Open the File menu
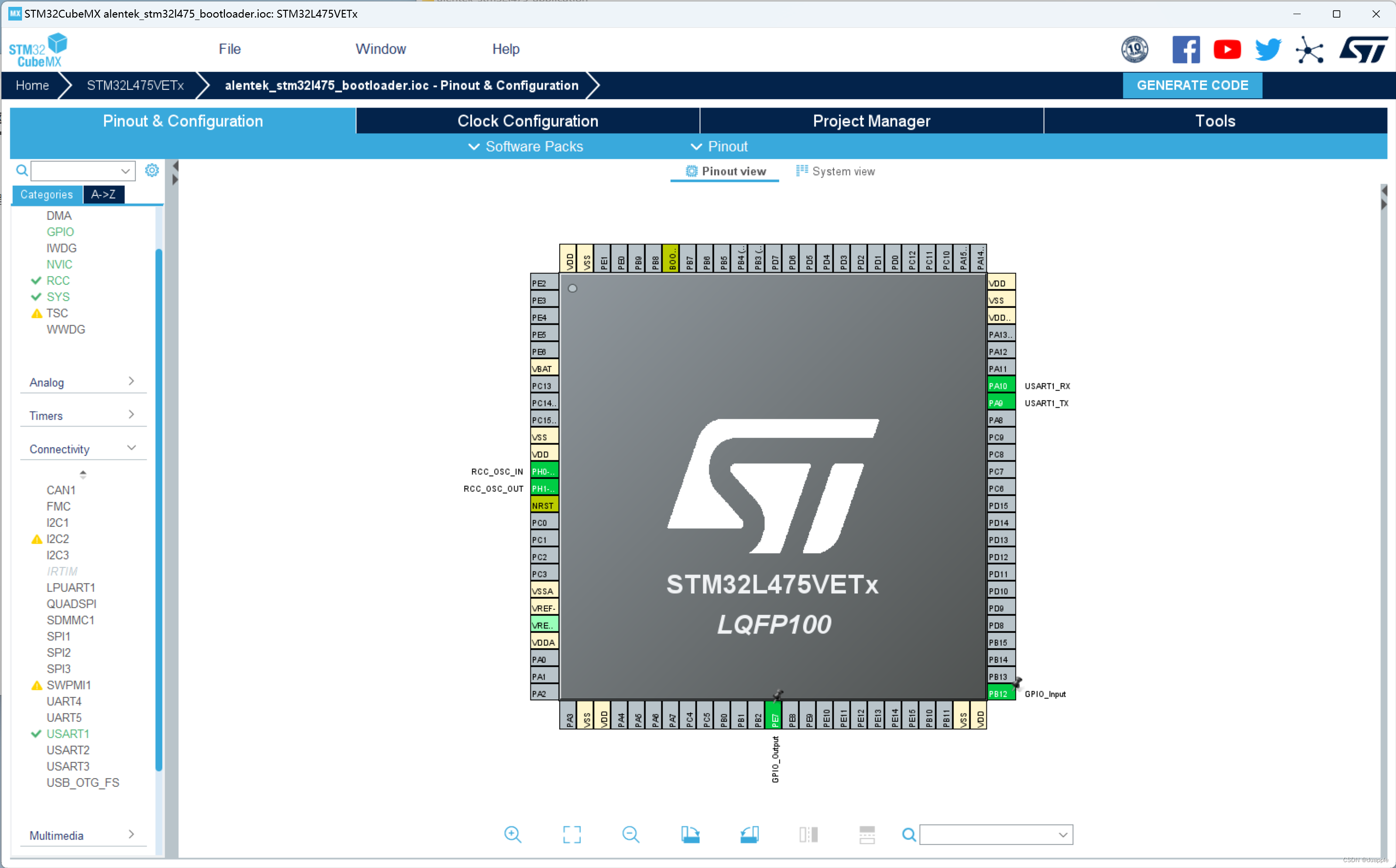Screen dimensions: 1396x868 (x=230, y=49)
